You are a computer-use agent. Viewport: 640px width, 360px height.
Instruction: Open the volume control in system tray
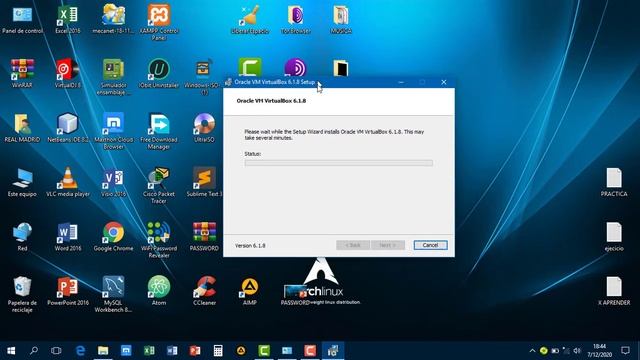[x=577, y=351]
